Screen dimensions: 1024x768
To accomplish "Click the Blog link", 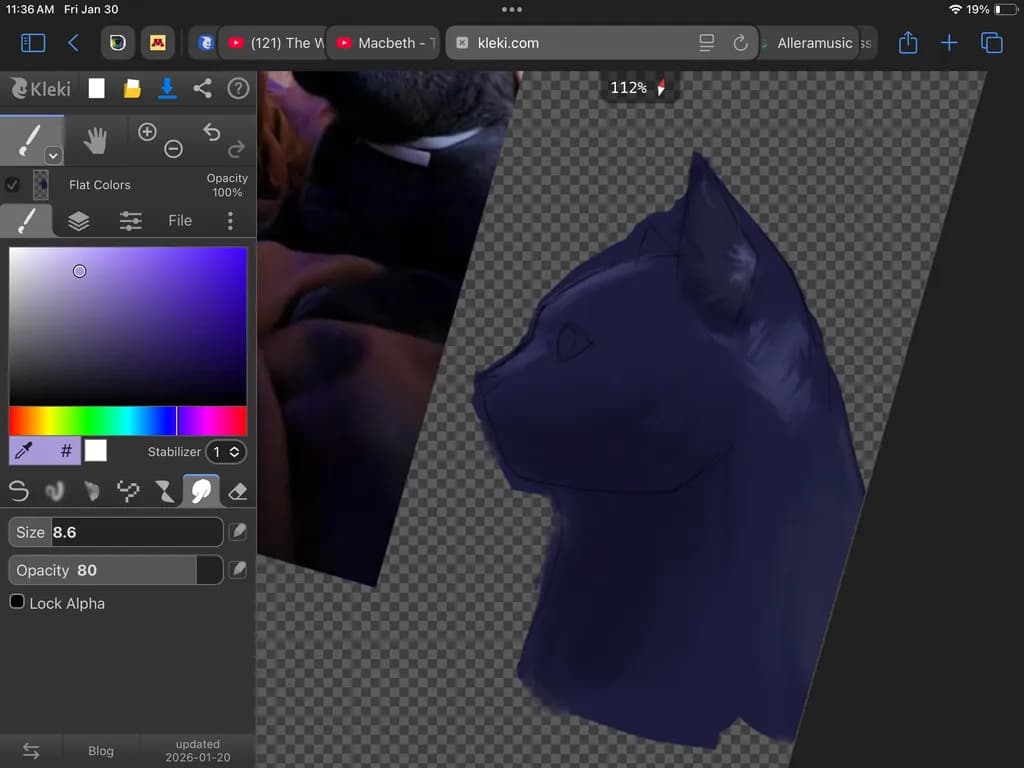I will [101, 751].
